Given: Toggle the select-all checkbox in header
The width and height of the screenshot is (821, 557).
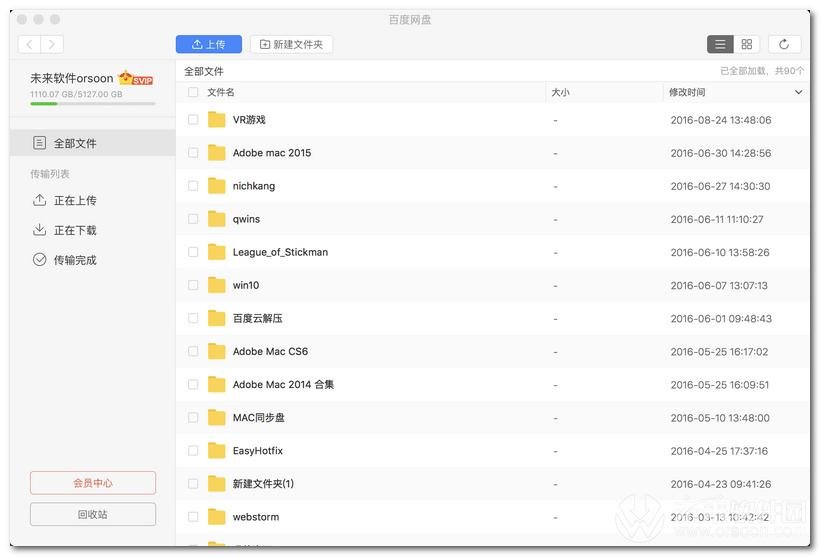Looking at the screenshot, I should 193,92.
